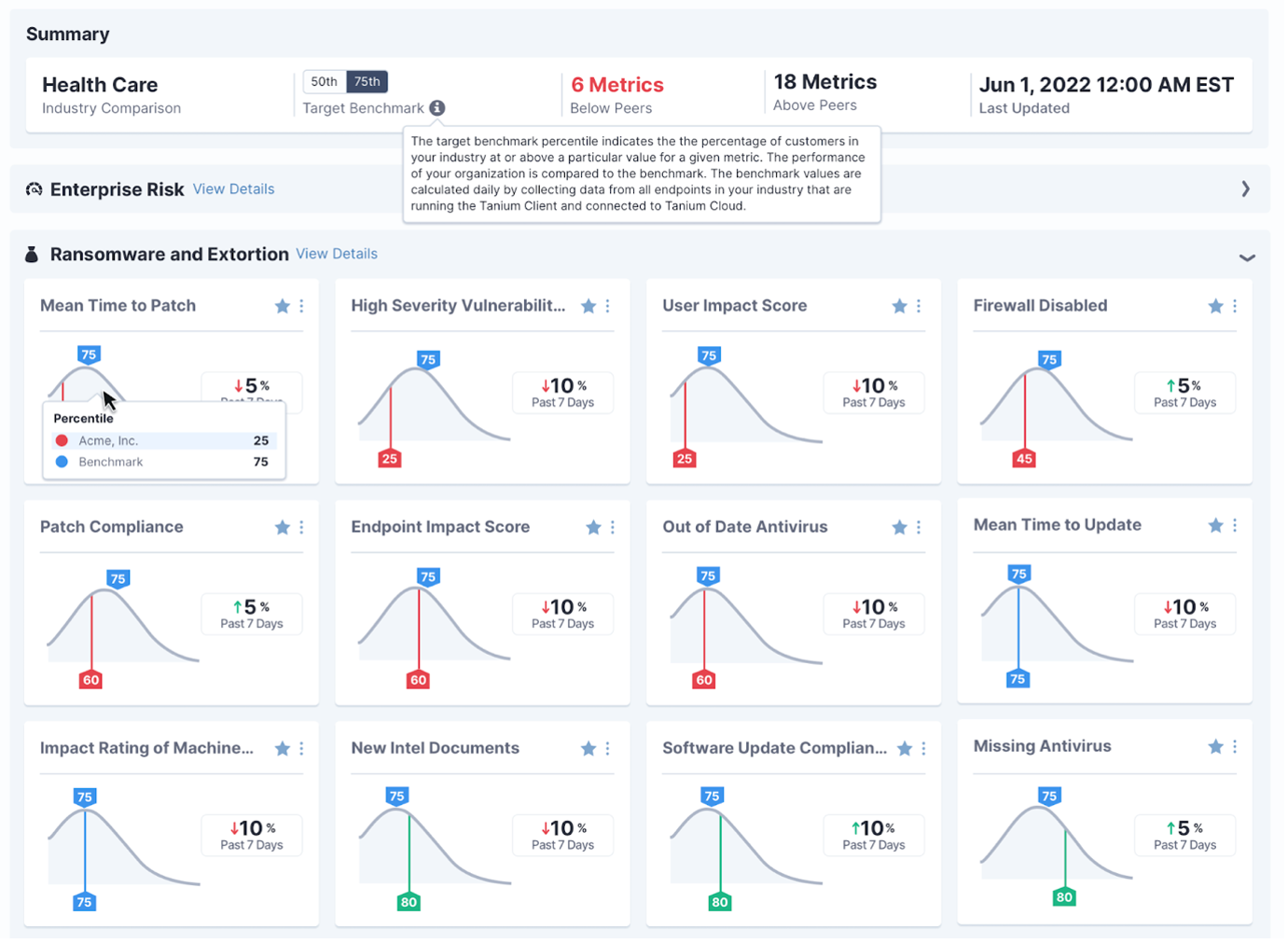Click red 60 marker on Patch Compliance chart

(90, 680)
